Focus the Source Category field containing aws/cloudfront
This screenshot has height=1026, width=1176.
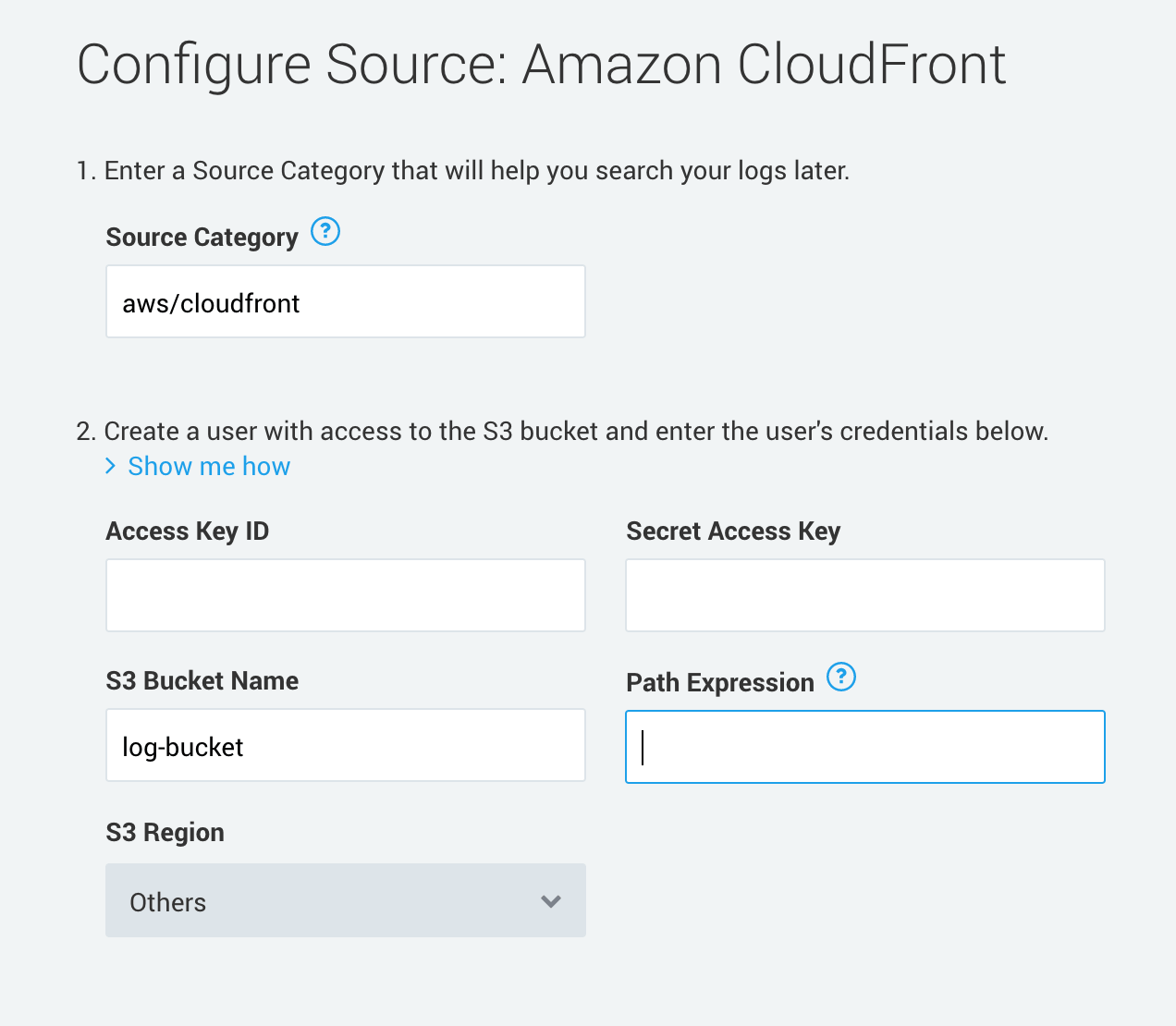pyautogui.click(x=345, y=302)
